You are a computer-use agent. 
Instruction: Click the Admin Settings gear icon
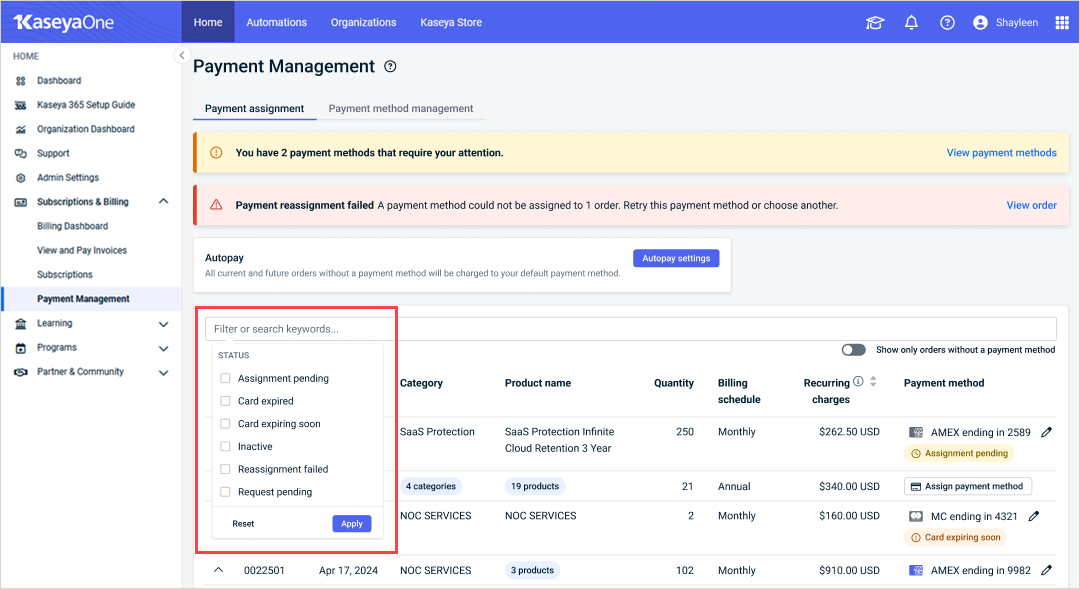tap(21, 178)
